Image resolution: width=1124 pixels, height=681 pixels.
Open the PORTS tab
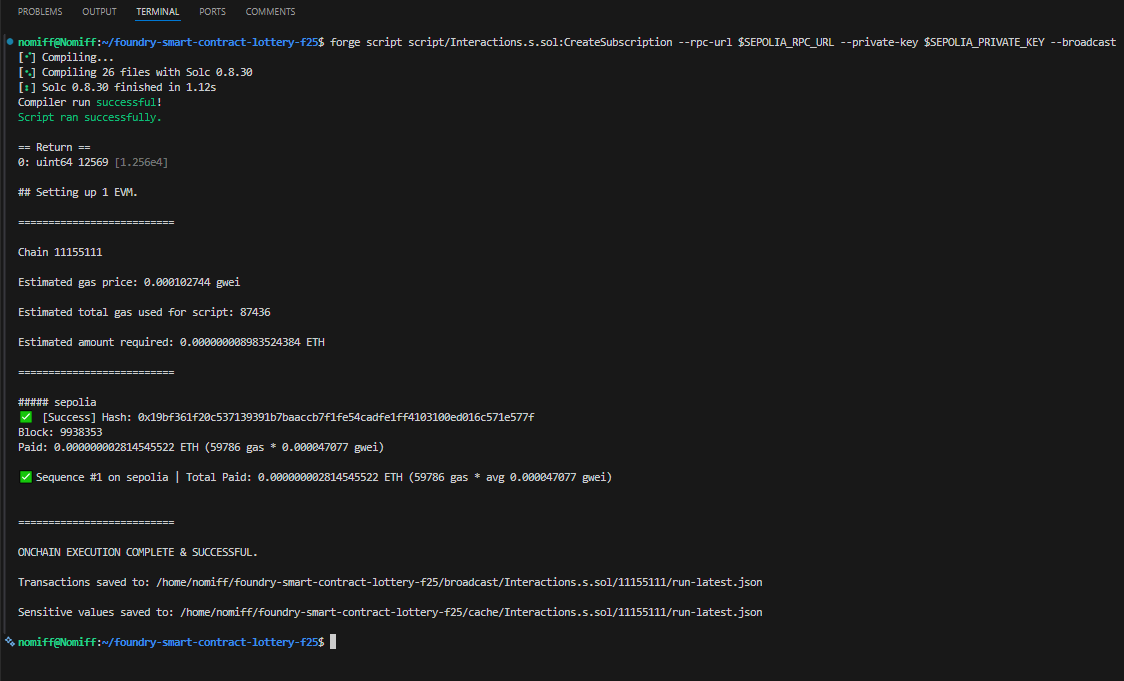pos(212,11)
